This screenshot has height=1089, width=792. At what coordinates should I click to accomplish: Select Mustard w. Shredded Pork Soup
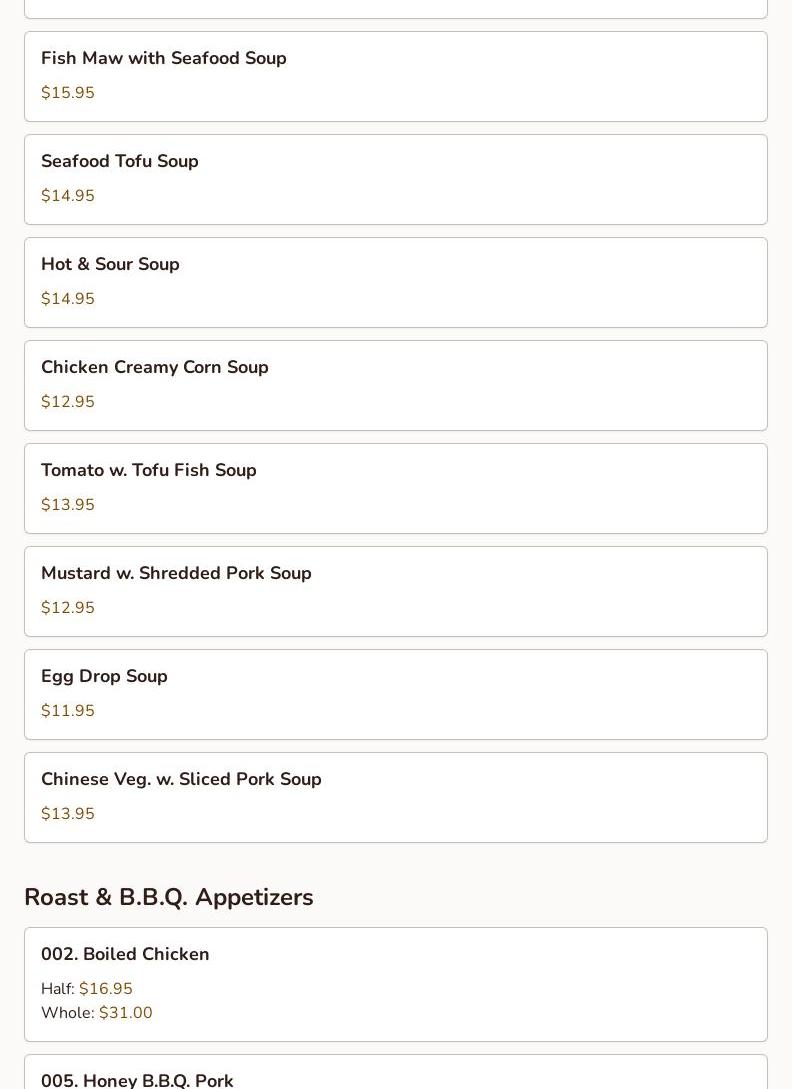coord(176,573)
